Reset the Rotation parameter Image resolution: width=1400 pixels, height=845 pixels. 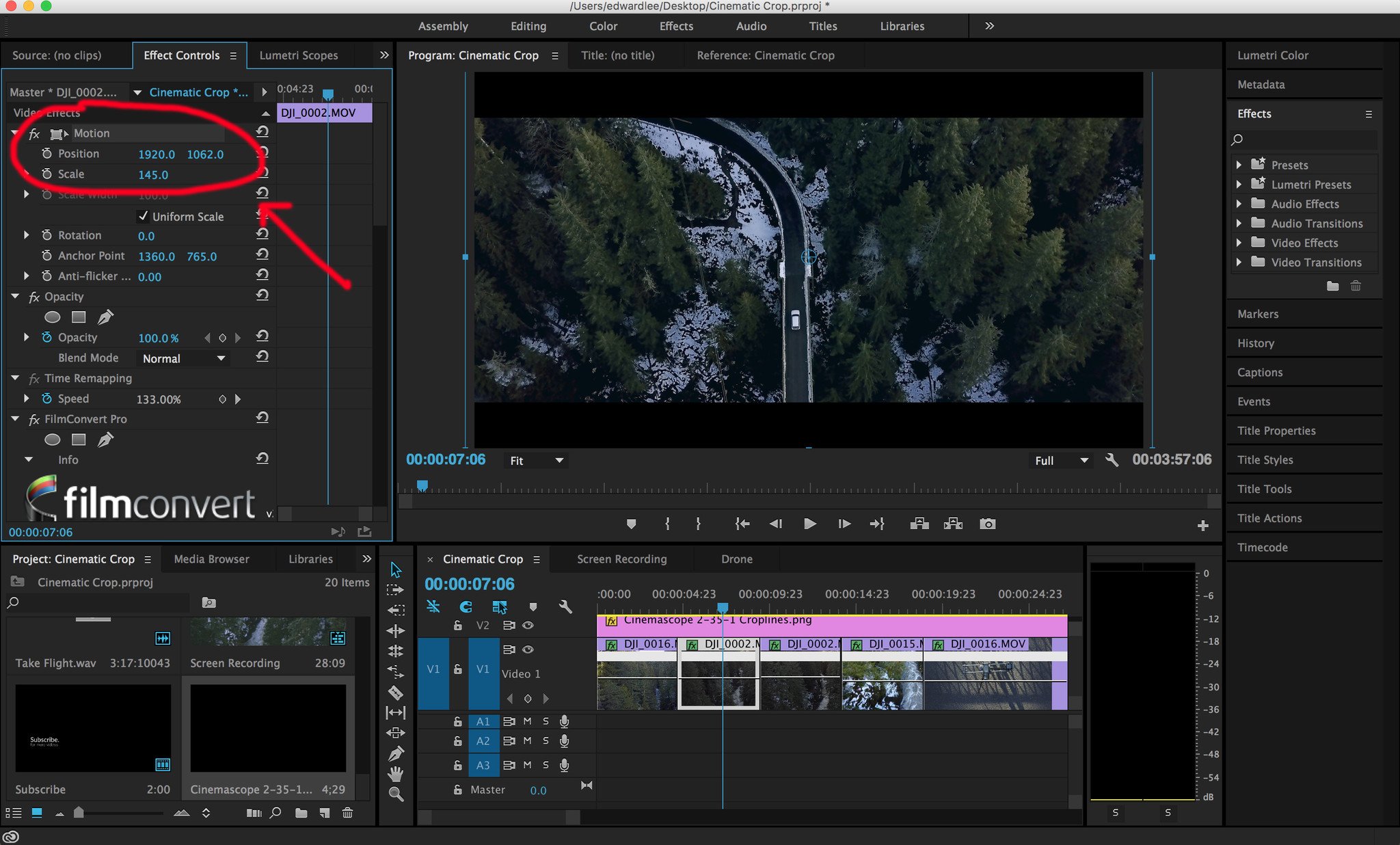pos(262,234)
